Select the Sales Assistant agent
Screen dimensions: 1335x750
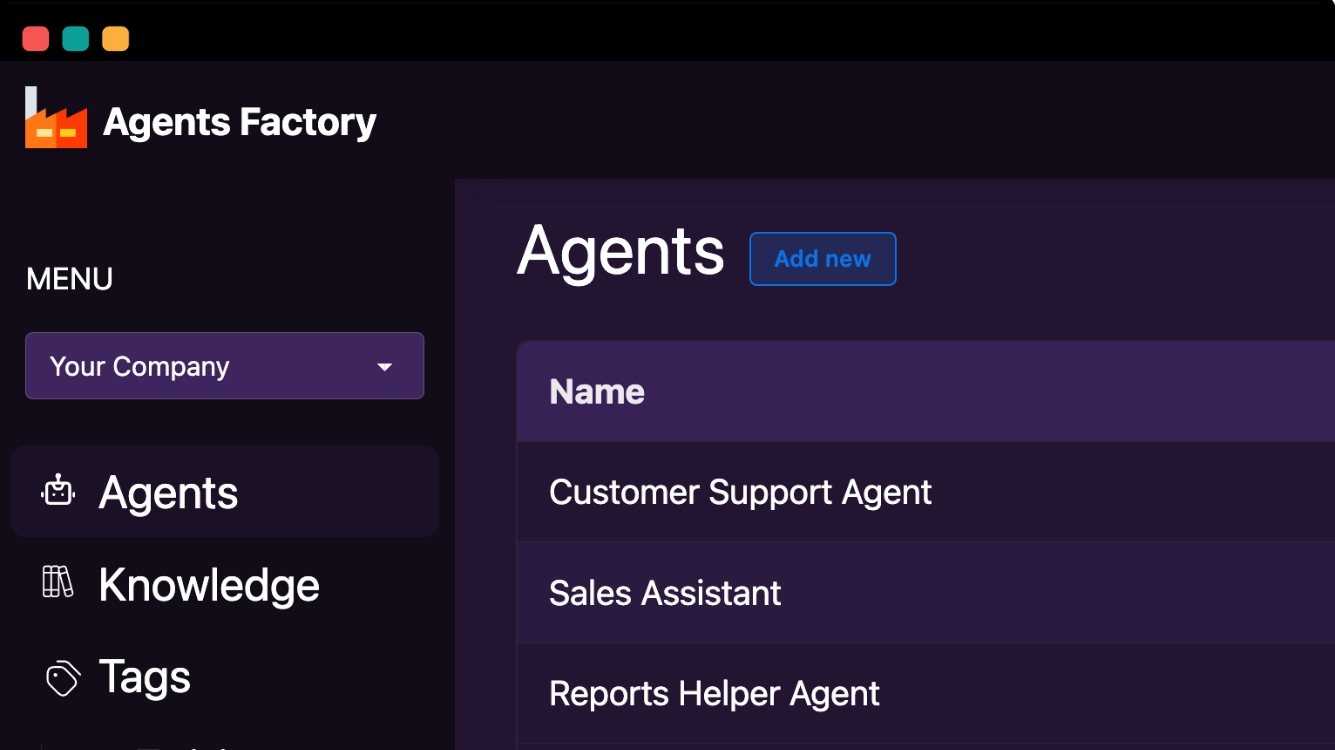point(665,593)
